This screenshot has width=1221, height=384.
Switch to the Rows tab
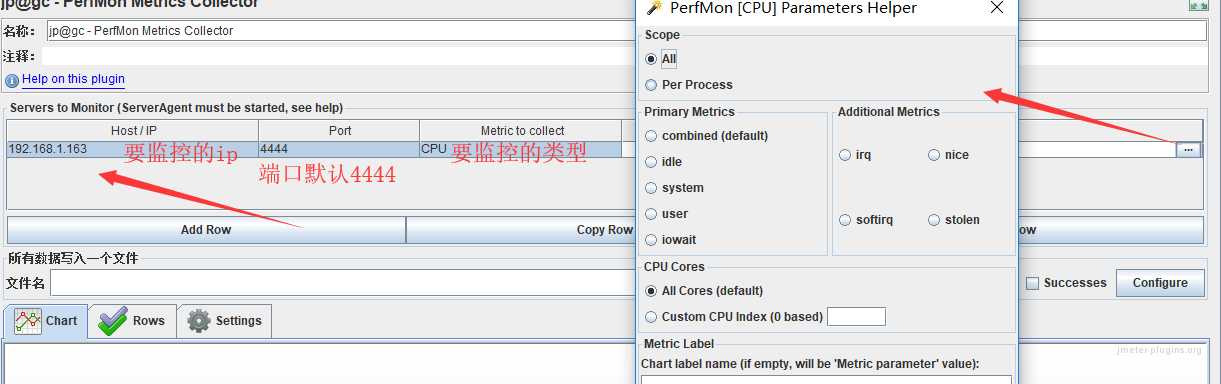coord(132,321)
